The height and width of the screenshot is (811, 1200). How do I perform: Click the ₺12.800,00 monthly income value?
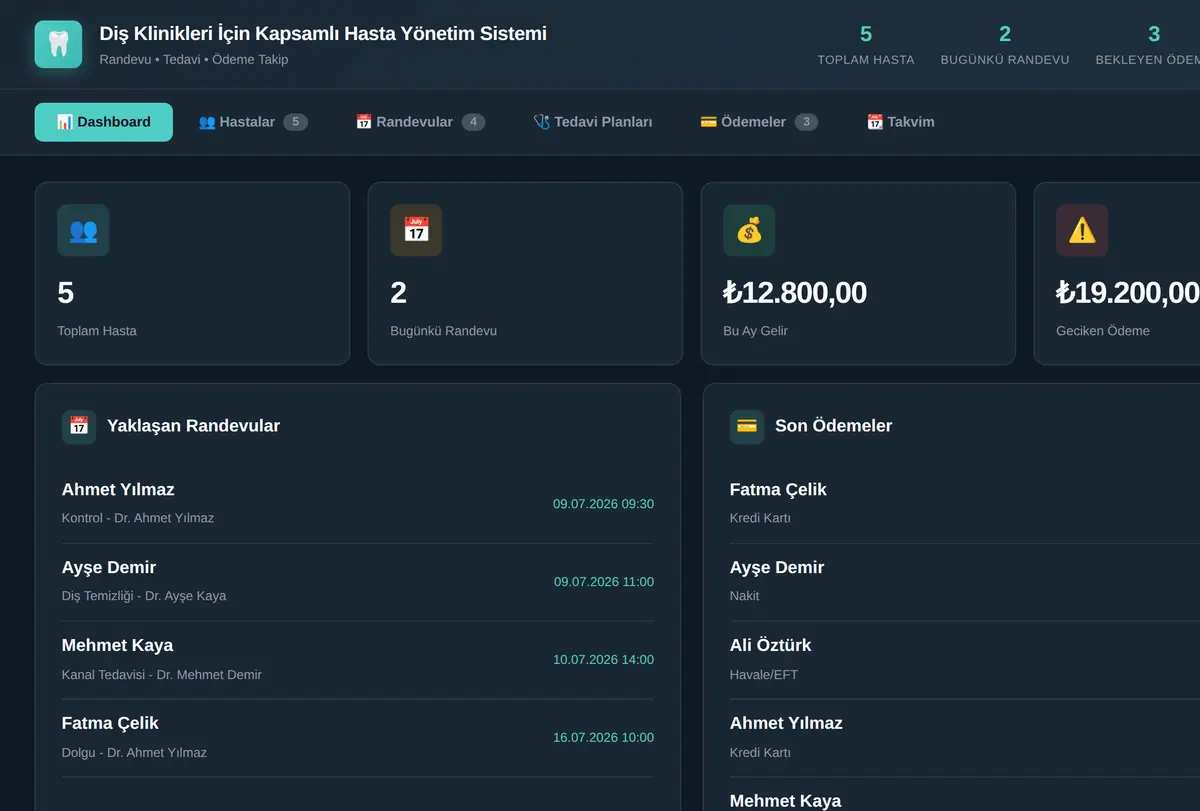(x=795, y=293)
